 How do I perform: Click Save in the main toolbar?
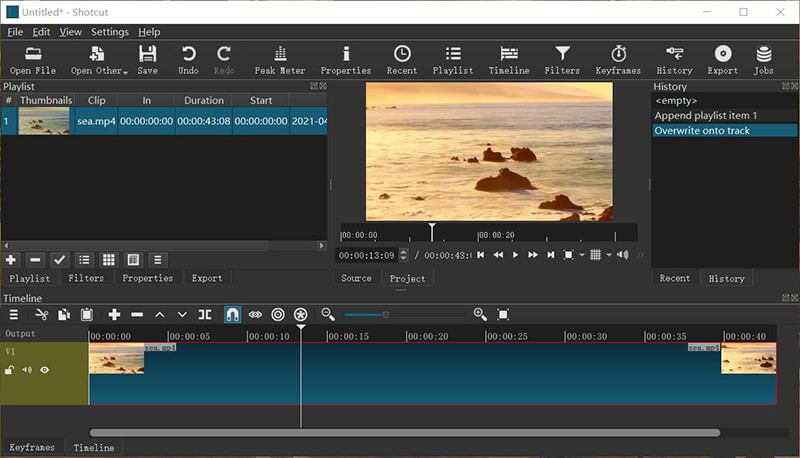[147, 60]
